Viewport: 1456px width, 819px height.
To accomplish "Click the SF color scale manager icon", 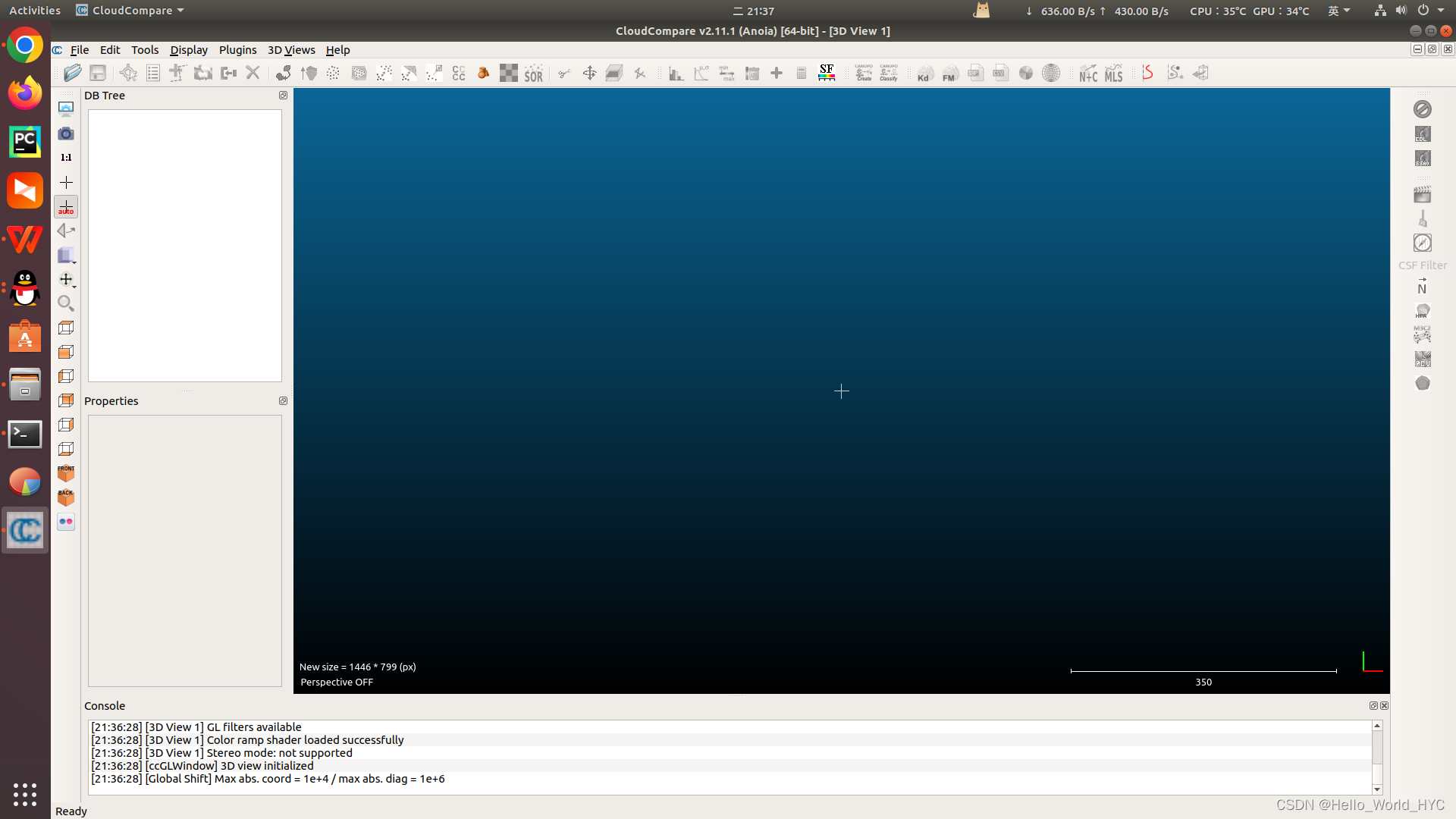I will tap(827, 73).
